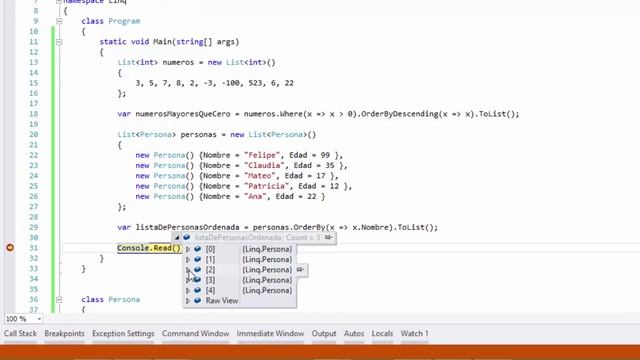Click the Raw View object icon
The image size is (640, 360).
point(198,300)
